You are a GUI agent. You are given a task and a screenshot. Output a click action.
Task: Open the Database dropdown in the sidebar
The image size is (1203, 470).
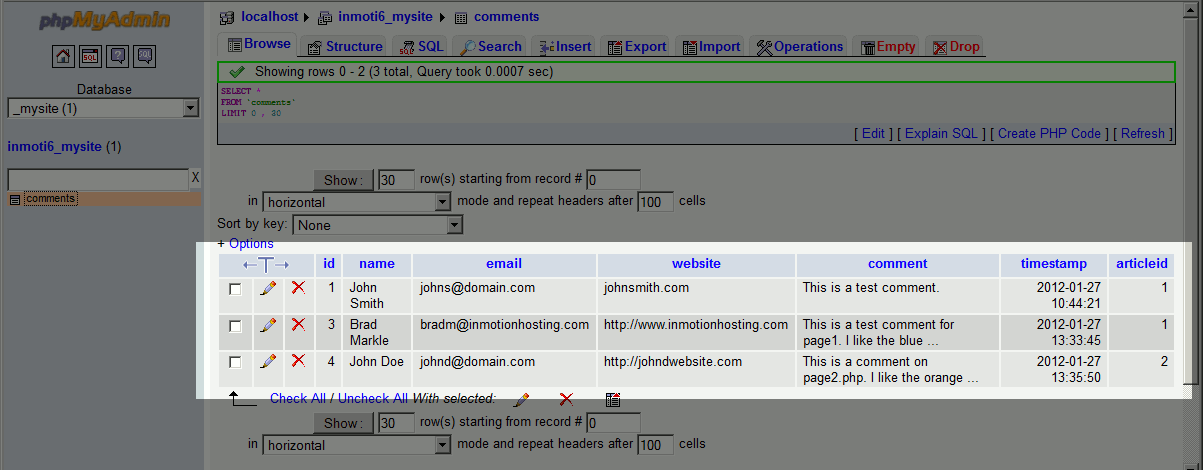click(103, 108)
